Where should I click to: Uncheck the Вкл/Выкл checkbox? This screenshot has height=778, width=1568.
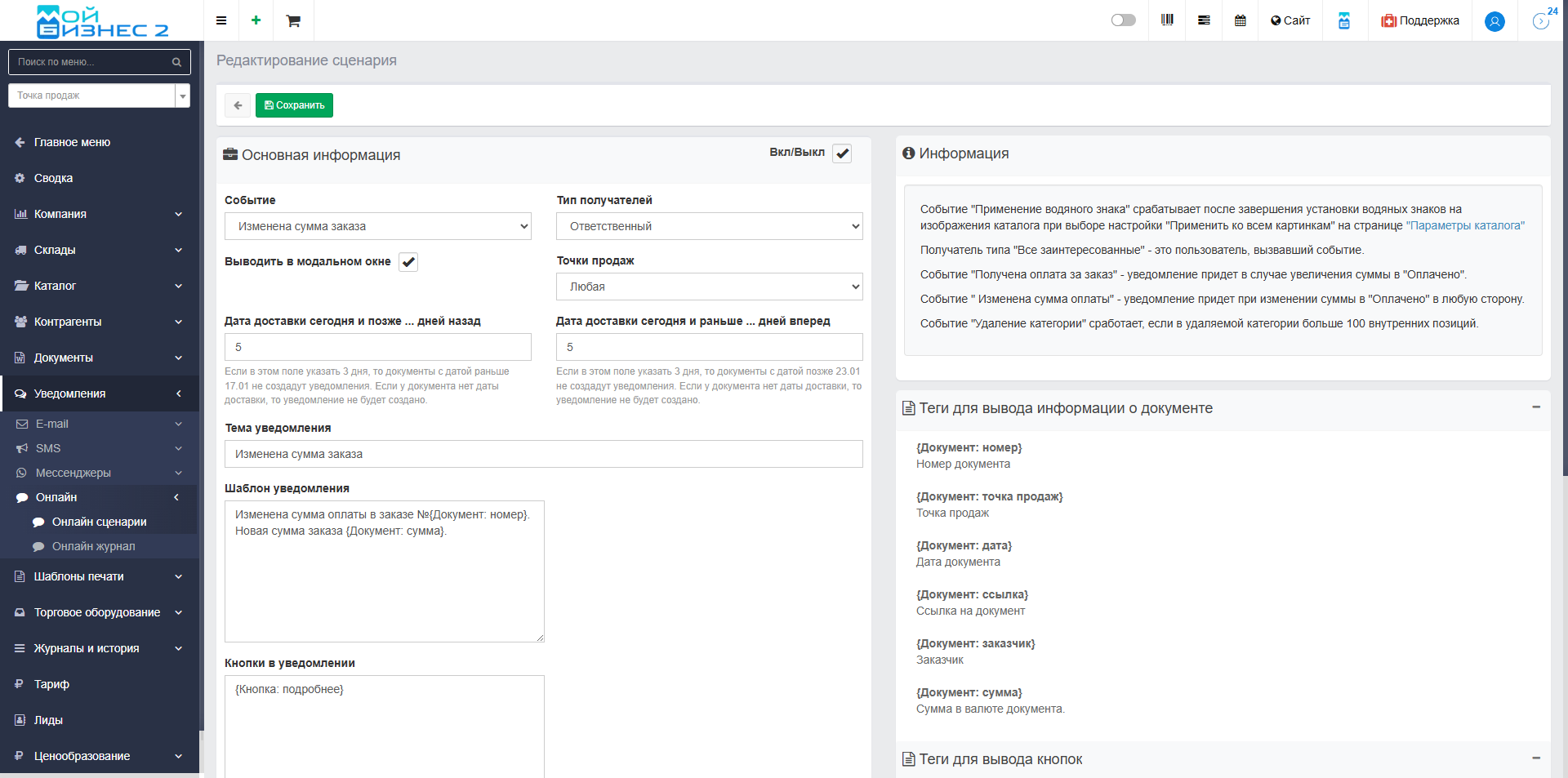[x=842, y=153]
